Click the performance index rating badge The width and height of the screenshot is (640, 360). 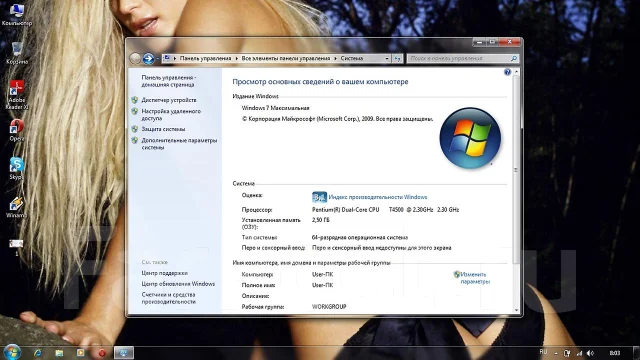(319, 197)
